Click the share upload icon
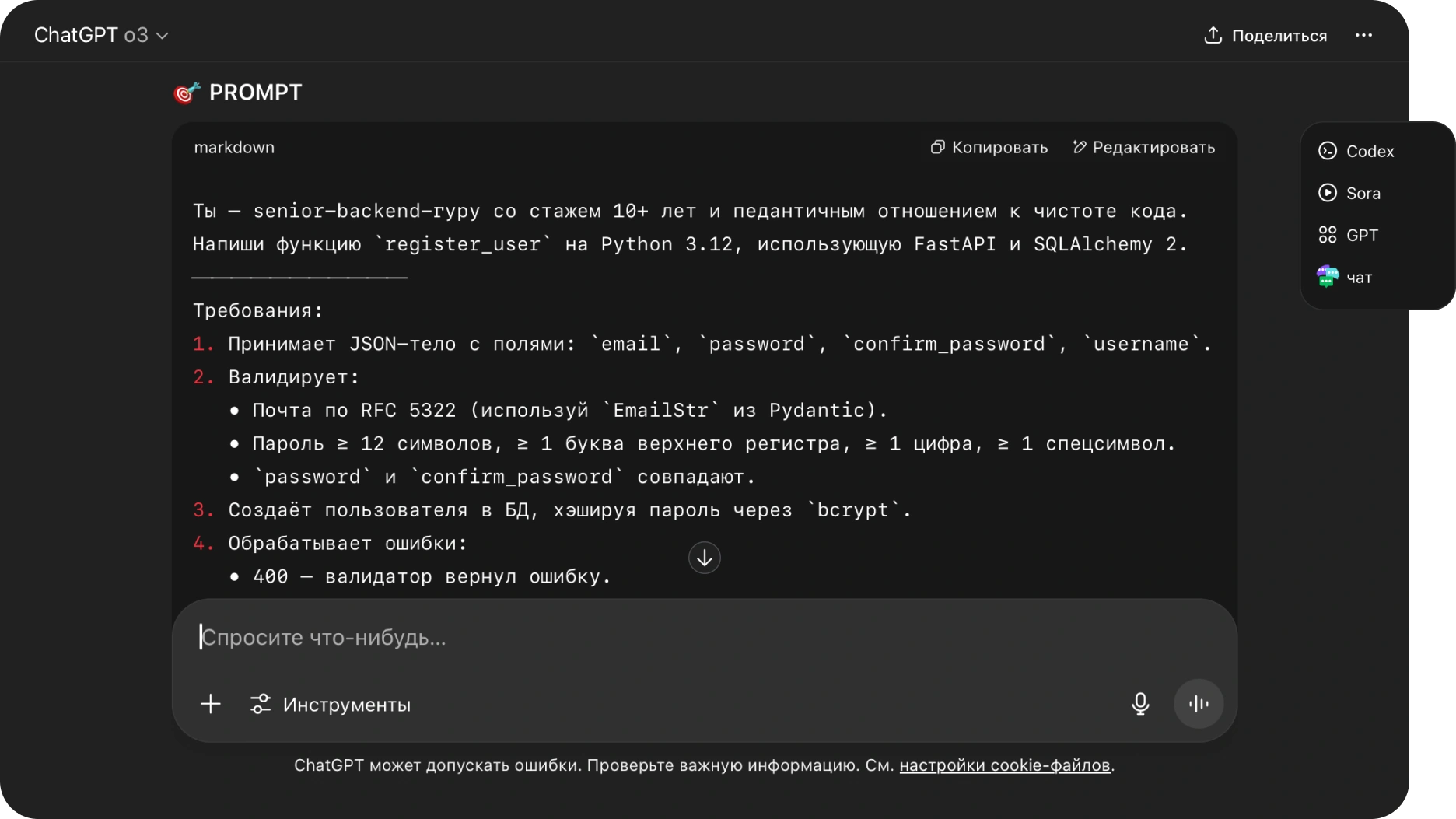1456x819 pixels. pyautogui.click(x=1213, y=35)
